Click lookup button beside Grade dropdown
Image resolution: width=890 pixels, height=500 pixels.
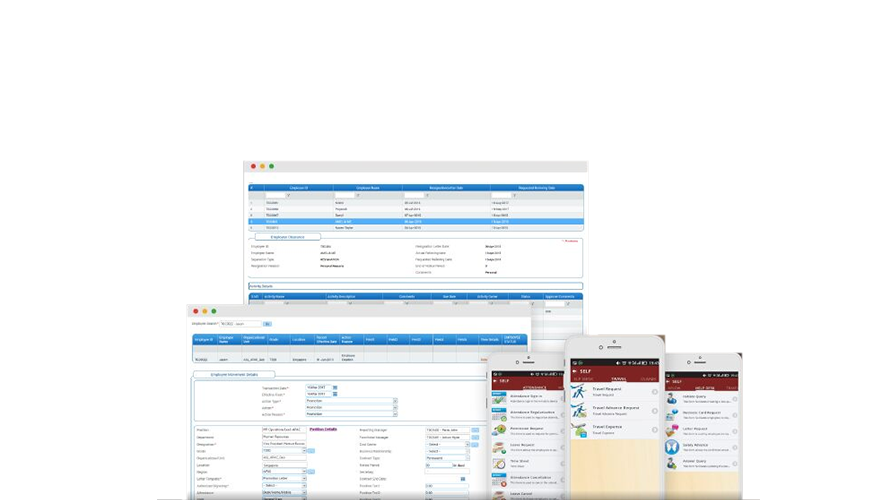(x=311, y=451)
